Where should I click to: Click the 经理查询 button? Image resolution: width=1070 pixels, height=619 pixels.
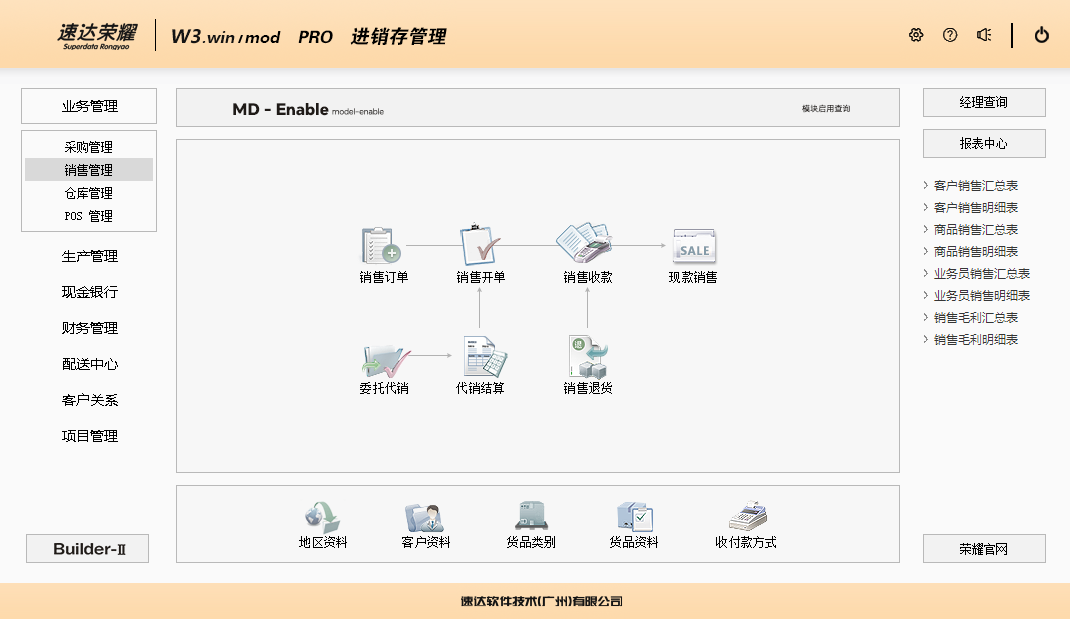click(984, 102)
